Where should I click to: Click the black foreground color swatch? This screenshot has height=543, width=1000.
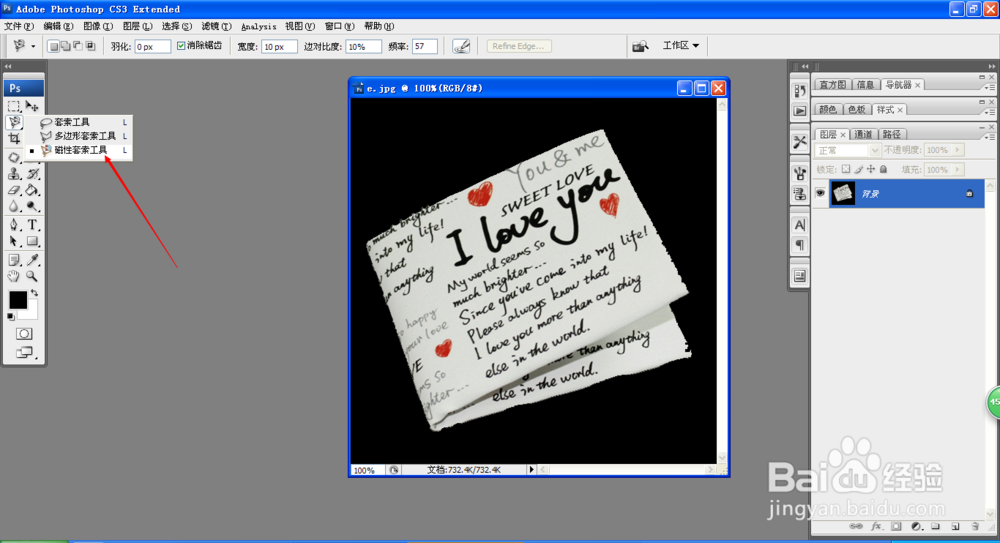17,299
